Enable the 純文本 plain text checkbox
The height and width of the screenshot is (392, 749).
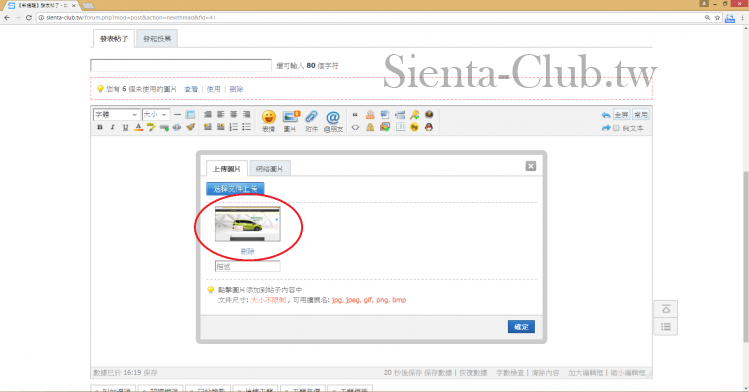point(617,128)
